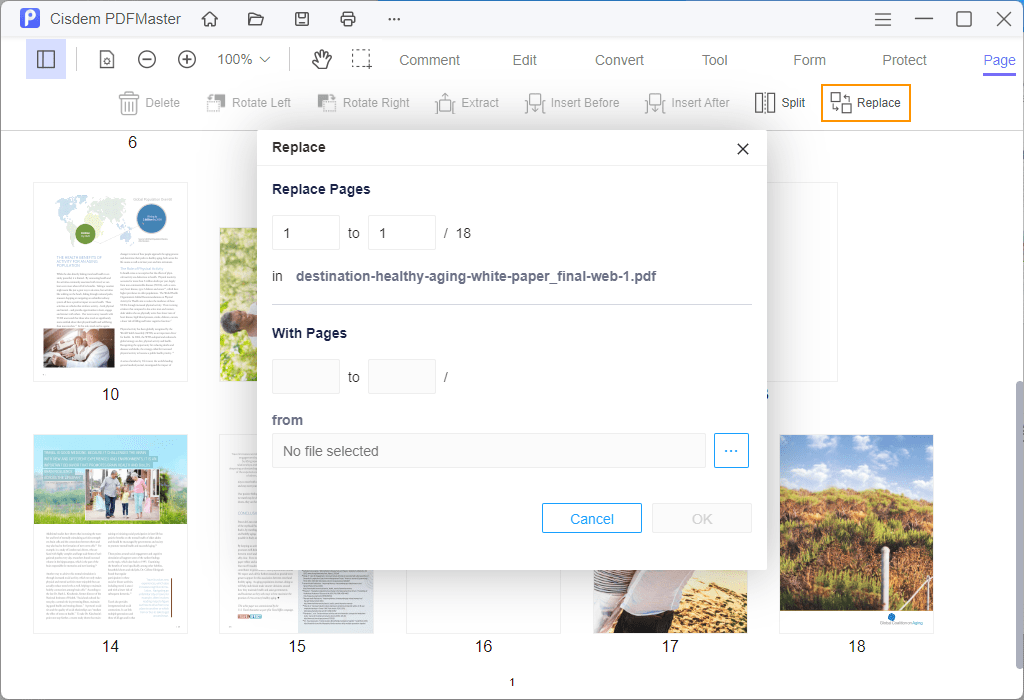
Task: Click the Cancel button in Replace dialog
Action: coord(591,518)
